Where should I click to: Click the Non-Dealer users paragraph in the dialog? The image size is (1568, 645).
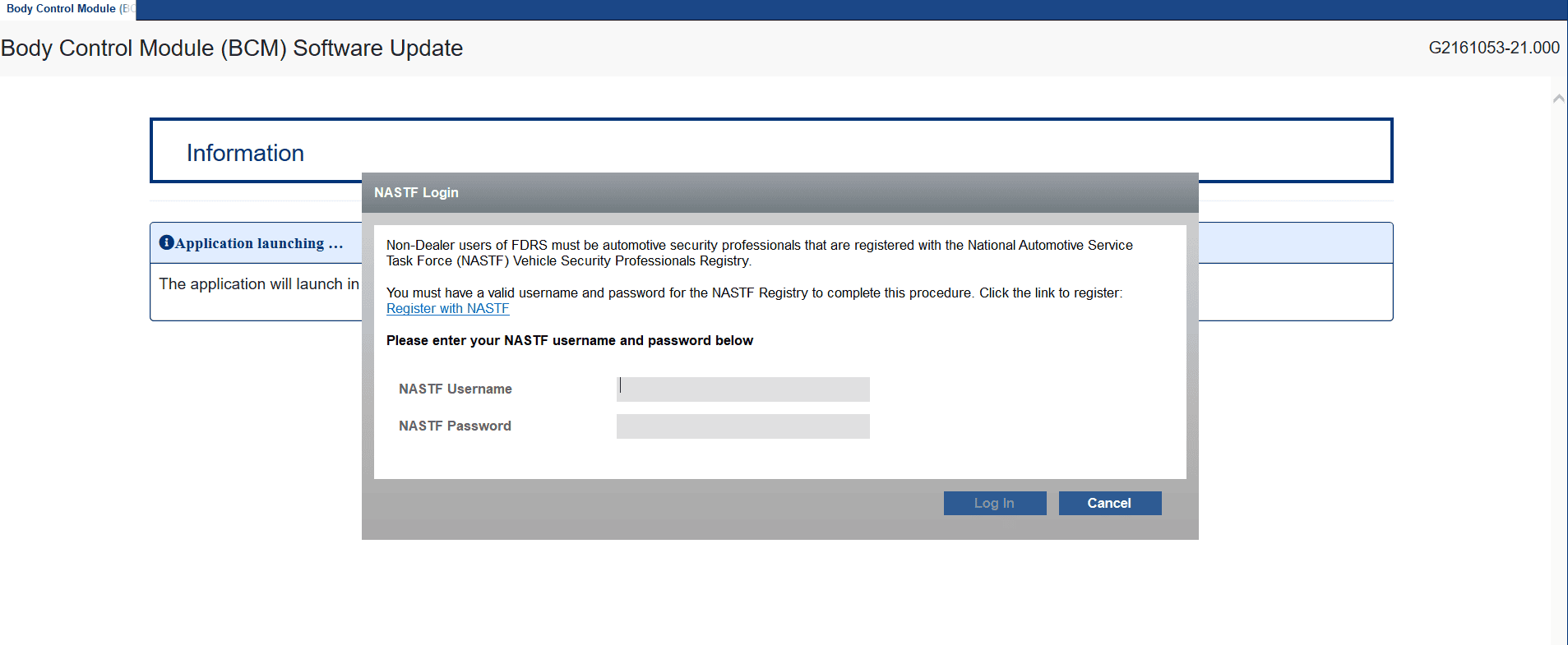[759, 253]
